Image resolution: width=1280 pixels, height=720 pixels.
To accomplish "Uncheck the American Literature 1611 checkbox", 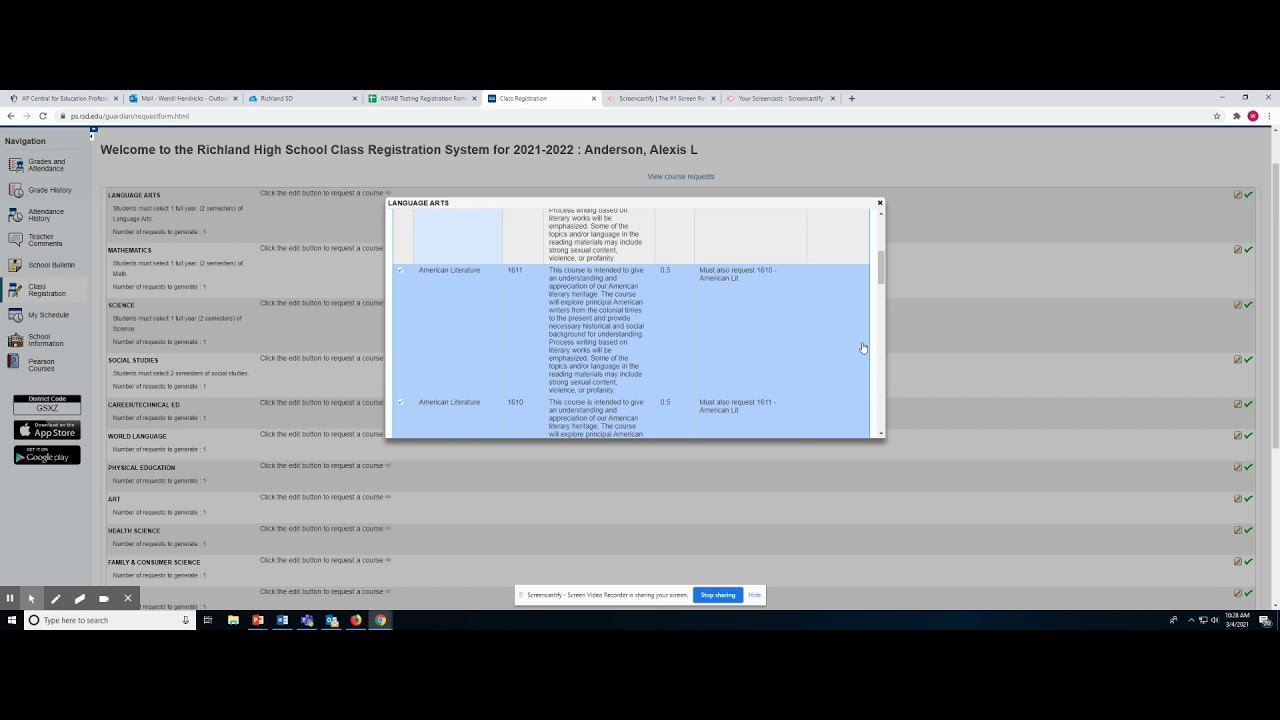I will click(x=401, y=270).
